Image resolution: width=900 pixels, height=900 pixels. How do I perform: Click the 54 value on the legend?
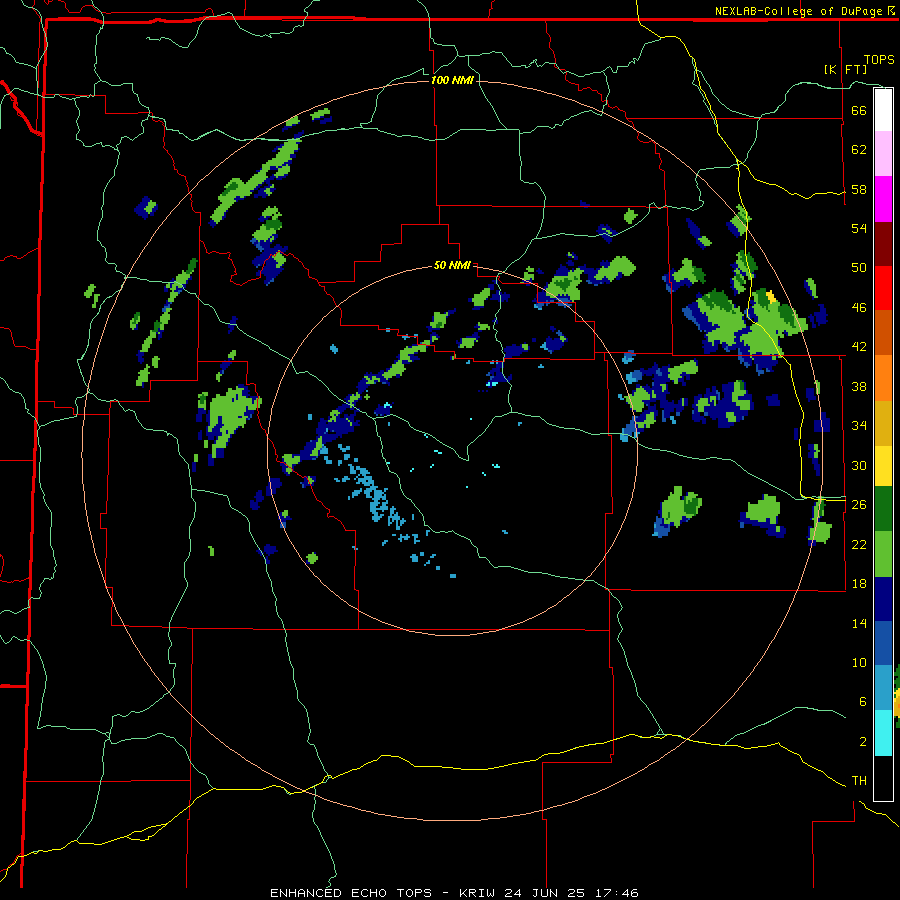tap(859, 228)
